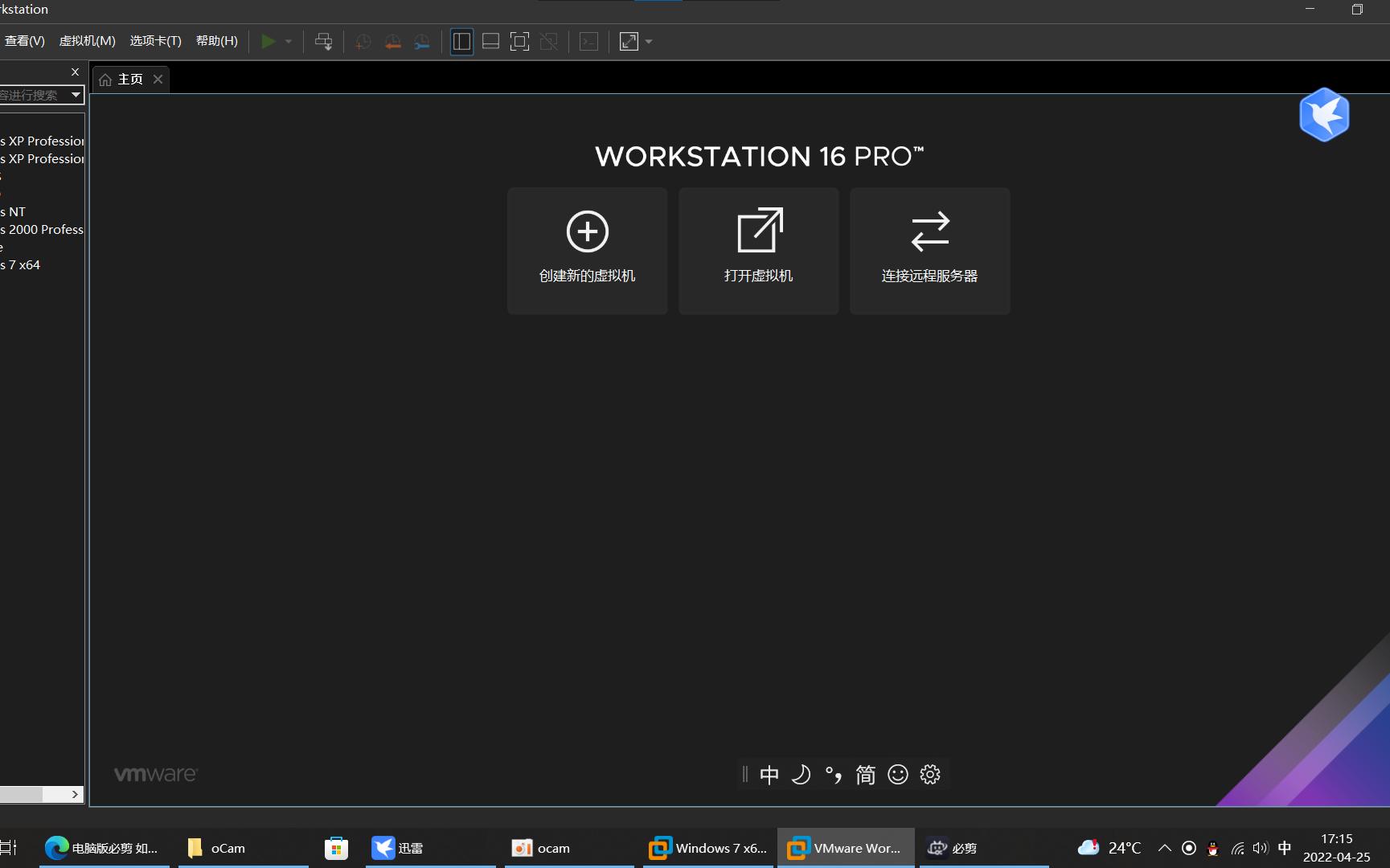The image size is (1390, 868).
Task: Close the 主页 tab
Action: (158, 79)
